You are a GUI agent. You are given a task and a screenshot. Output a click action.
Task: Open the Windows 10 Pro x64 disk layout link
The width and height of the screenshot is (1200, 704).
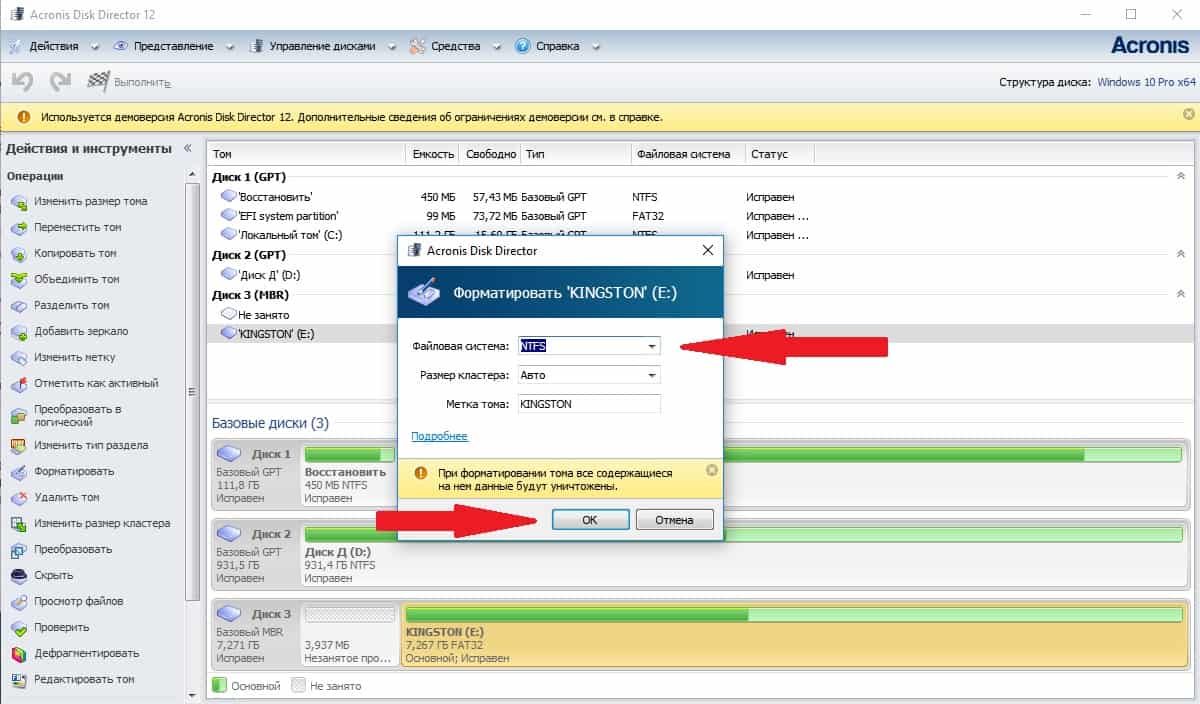(x=1146, y=82)
